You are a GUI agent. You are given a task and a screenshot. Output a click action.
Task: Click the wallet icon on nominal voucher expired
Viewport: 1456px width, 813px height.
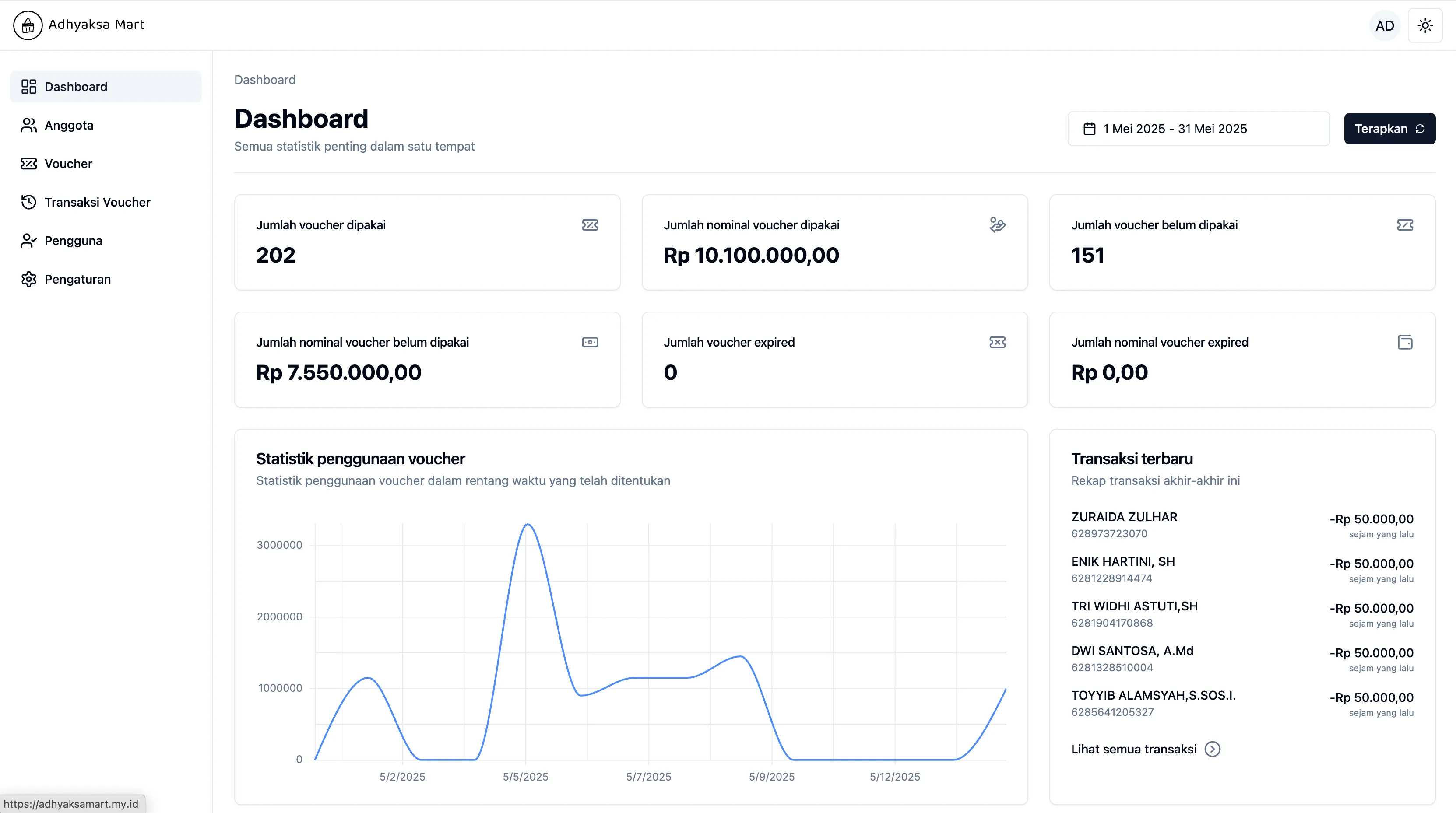tap(1405, 342)
